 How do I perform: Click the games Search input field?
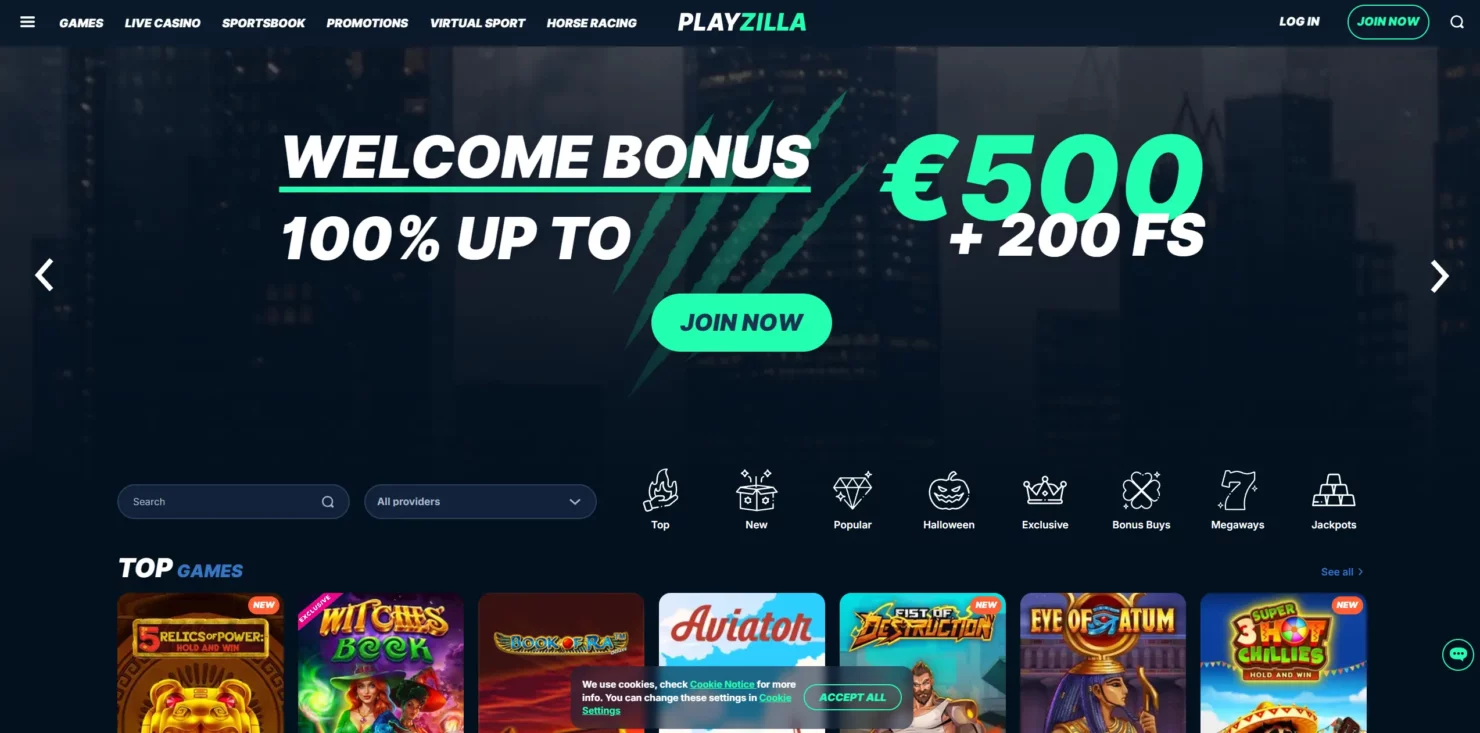(x=233, y=502)
